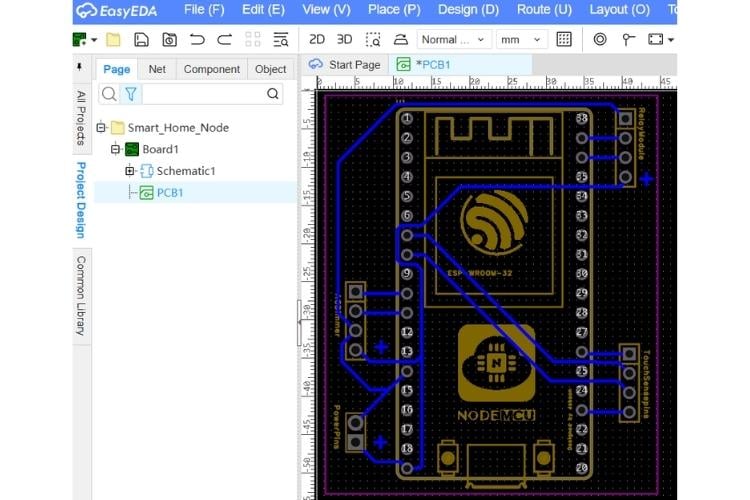Click pad 20 on the ESP32 module
This screenshot has width=750, height=500.
582,468
